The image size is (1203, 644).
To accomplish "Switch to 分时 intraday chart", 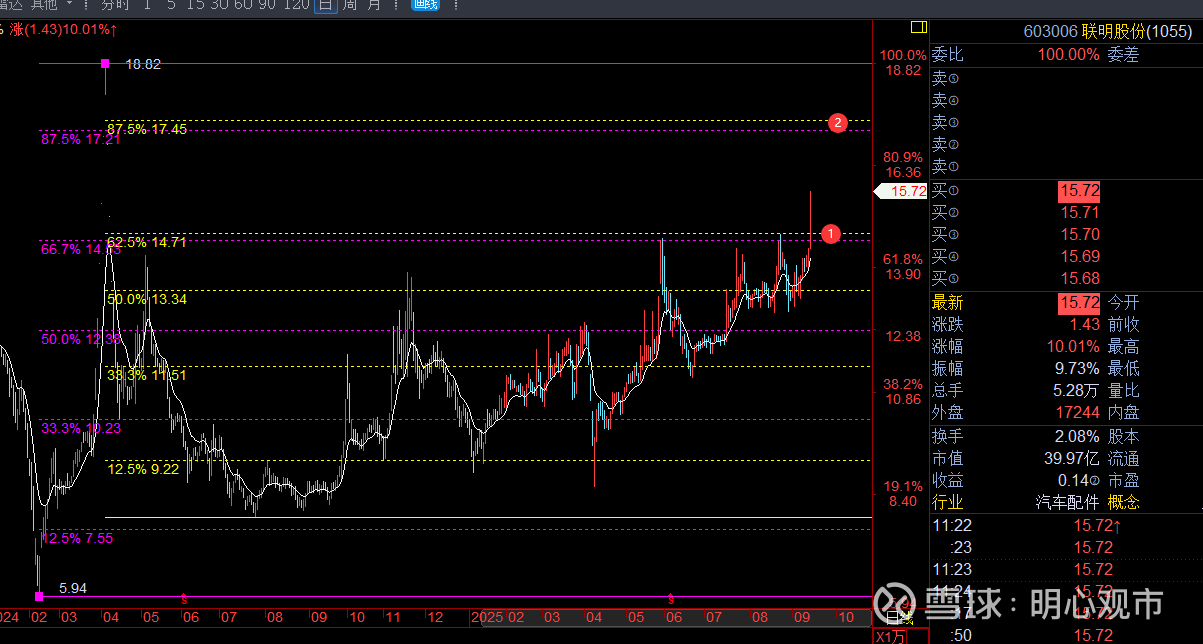I will 114,5.
